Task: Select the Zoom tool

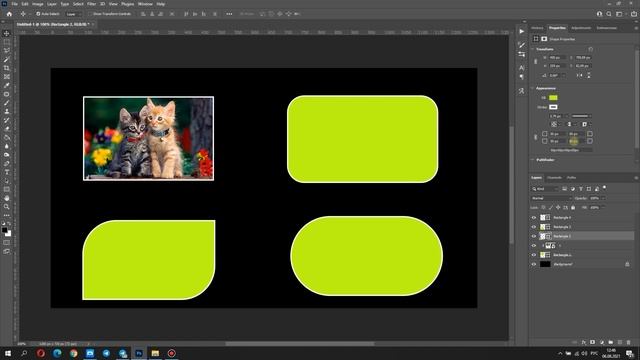Action: (7, 207)
